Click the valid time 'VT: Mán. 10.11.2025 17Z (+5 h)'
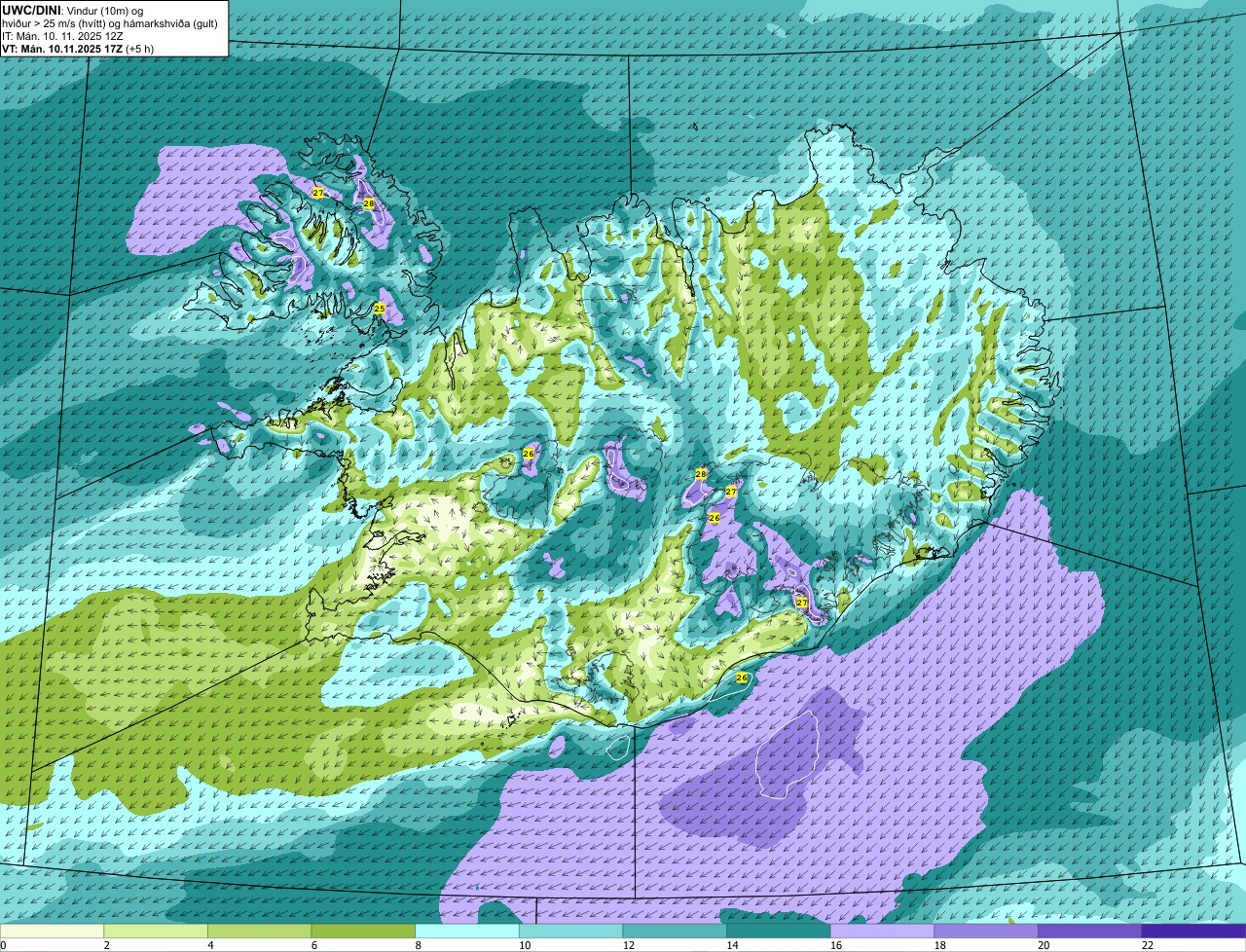 [78, 49]
